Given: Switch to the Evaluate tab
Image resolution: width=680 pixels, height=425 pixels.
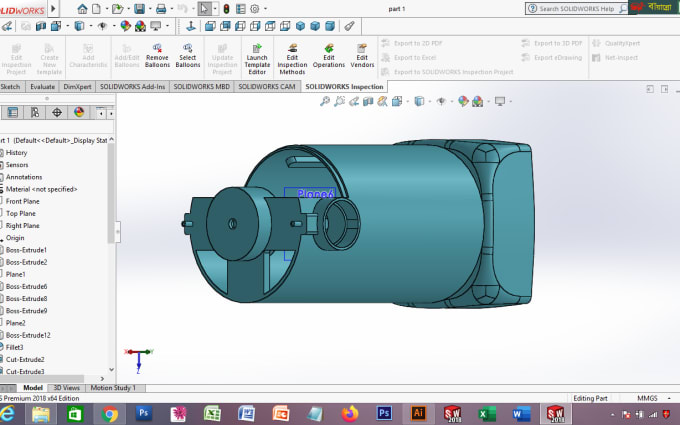Looking at the screenshot, I should point(42,87).
